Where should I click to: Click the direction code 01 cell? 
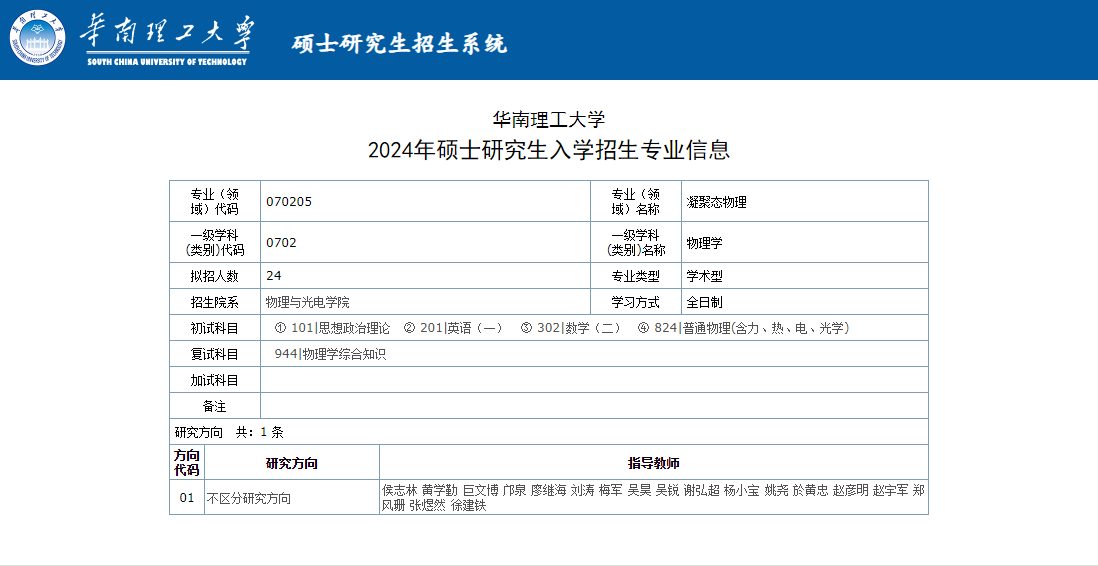click(x=187, y=498)
